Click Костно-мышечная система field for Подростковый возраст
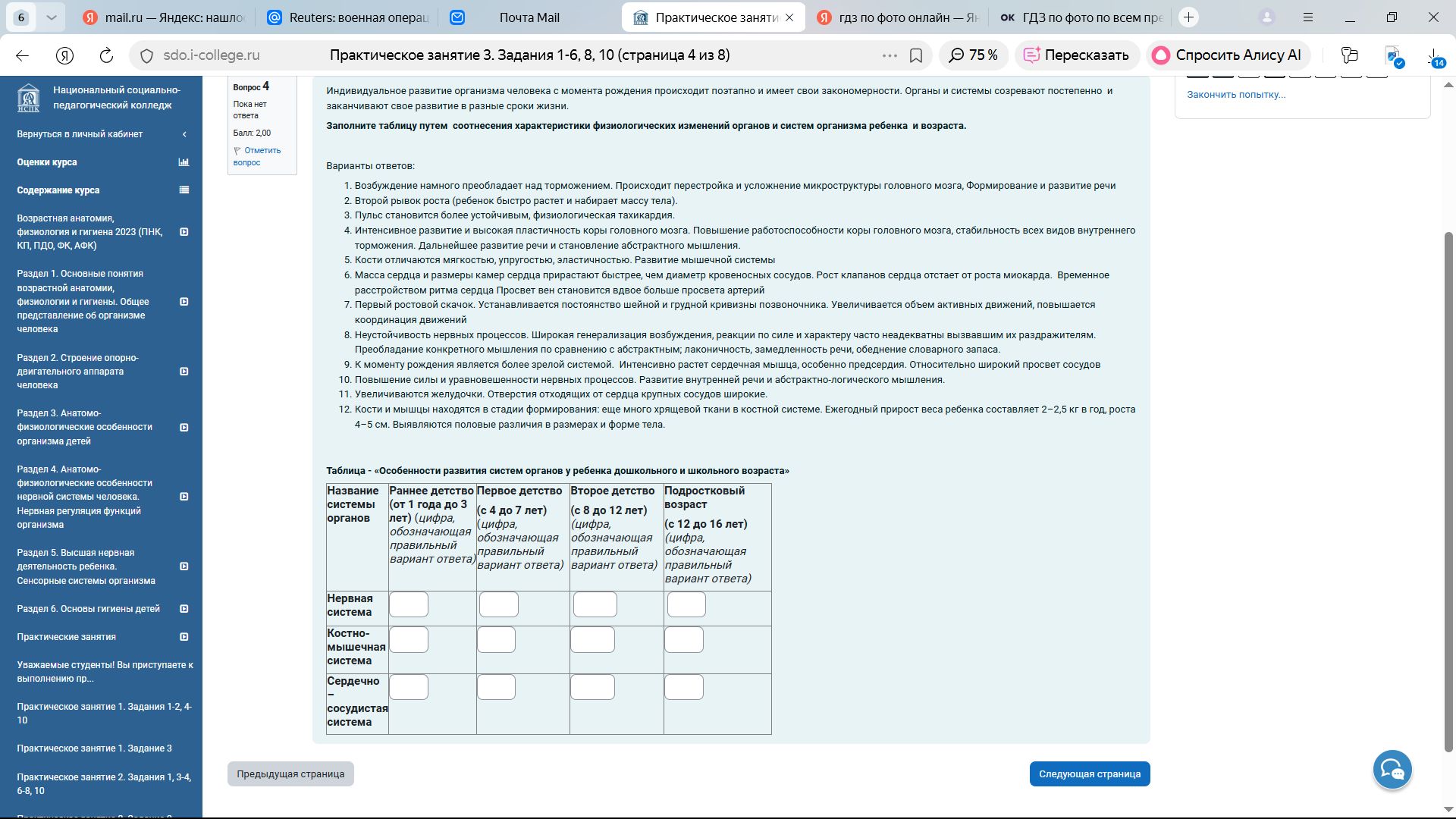The height and width of the screenshot is (819, 1456). 684,640
